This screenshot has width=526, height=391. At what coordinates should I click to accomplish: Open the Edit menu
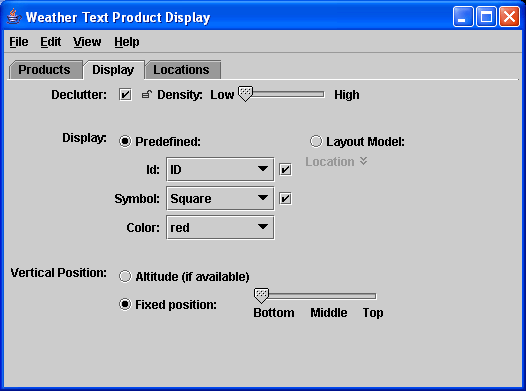click(x=51, y=42)
